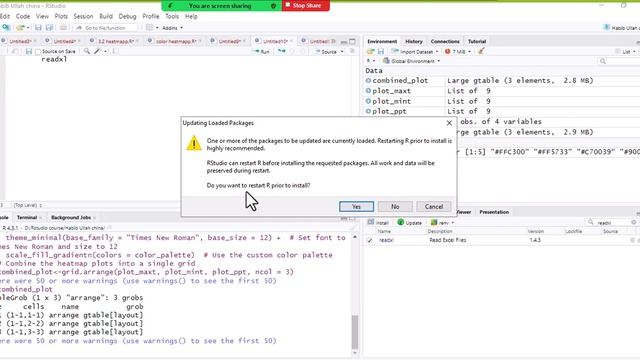
Task: Click the save current document icon in main toolbar
Action: coord(38,28)
